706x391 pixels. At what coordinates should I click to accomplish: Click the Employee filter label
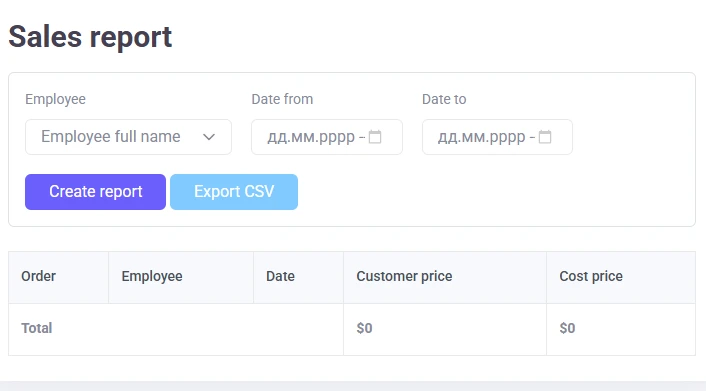55,99
